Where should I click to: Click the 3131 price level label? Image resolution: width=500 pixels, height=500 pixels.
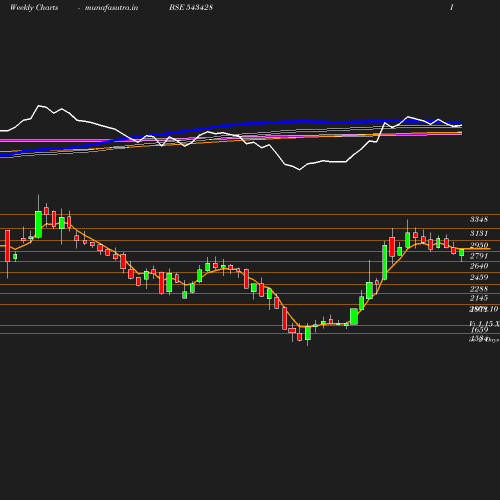click(479, 233)
